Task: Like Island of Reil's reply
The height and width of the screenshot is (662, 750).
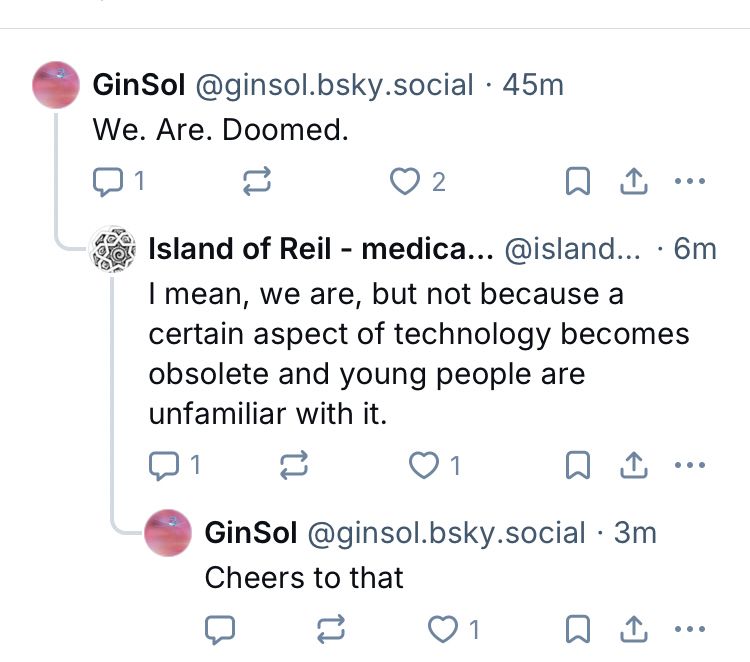Action: (426, 465)
